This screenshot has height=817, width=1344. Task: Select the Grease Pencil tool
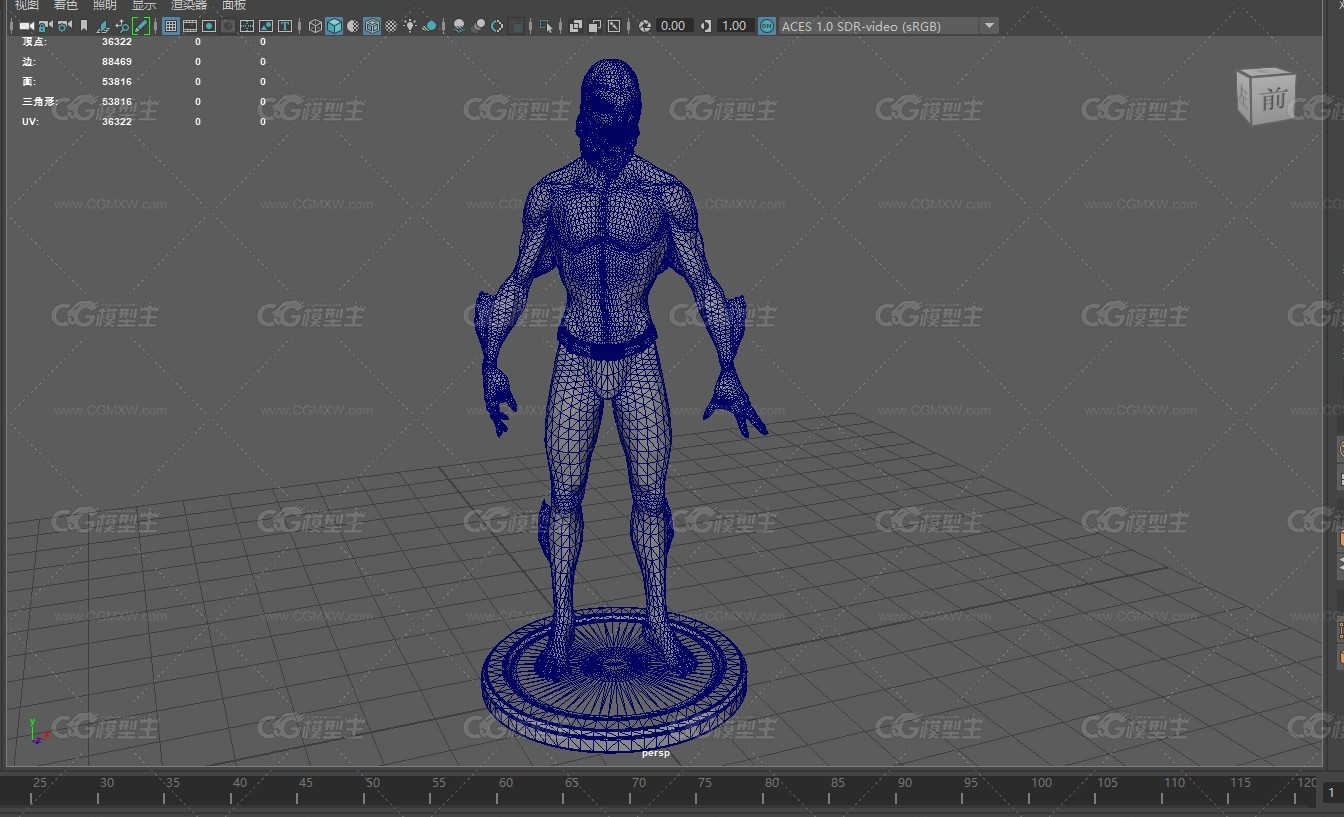[141, 26]
